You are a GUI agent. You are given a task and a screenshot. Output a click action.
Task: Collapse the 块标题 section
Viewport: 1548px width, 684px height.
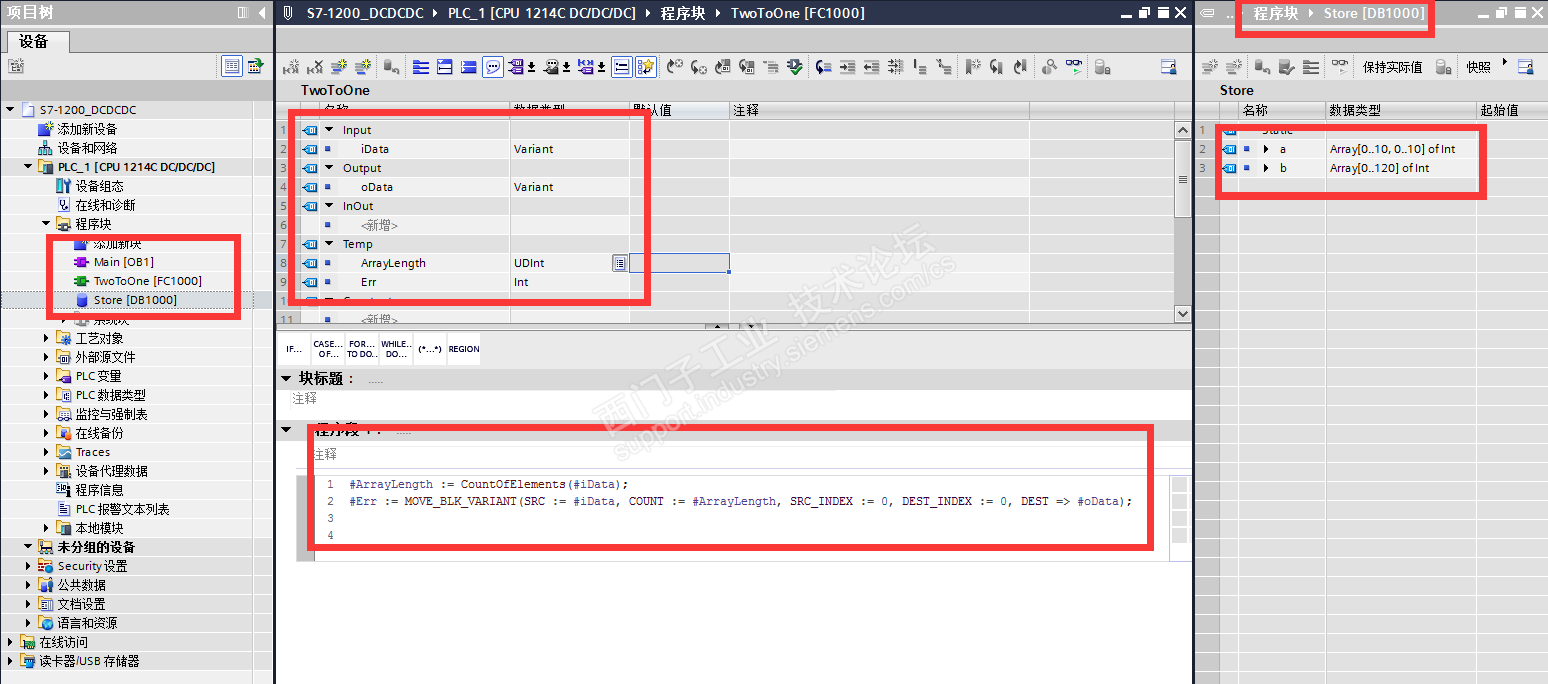[x=287, y=378]
